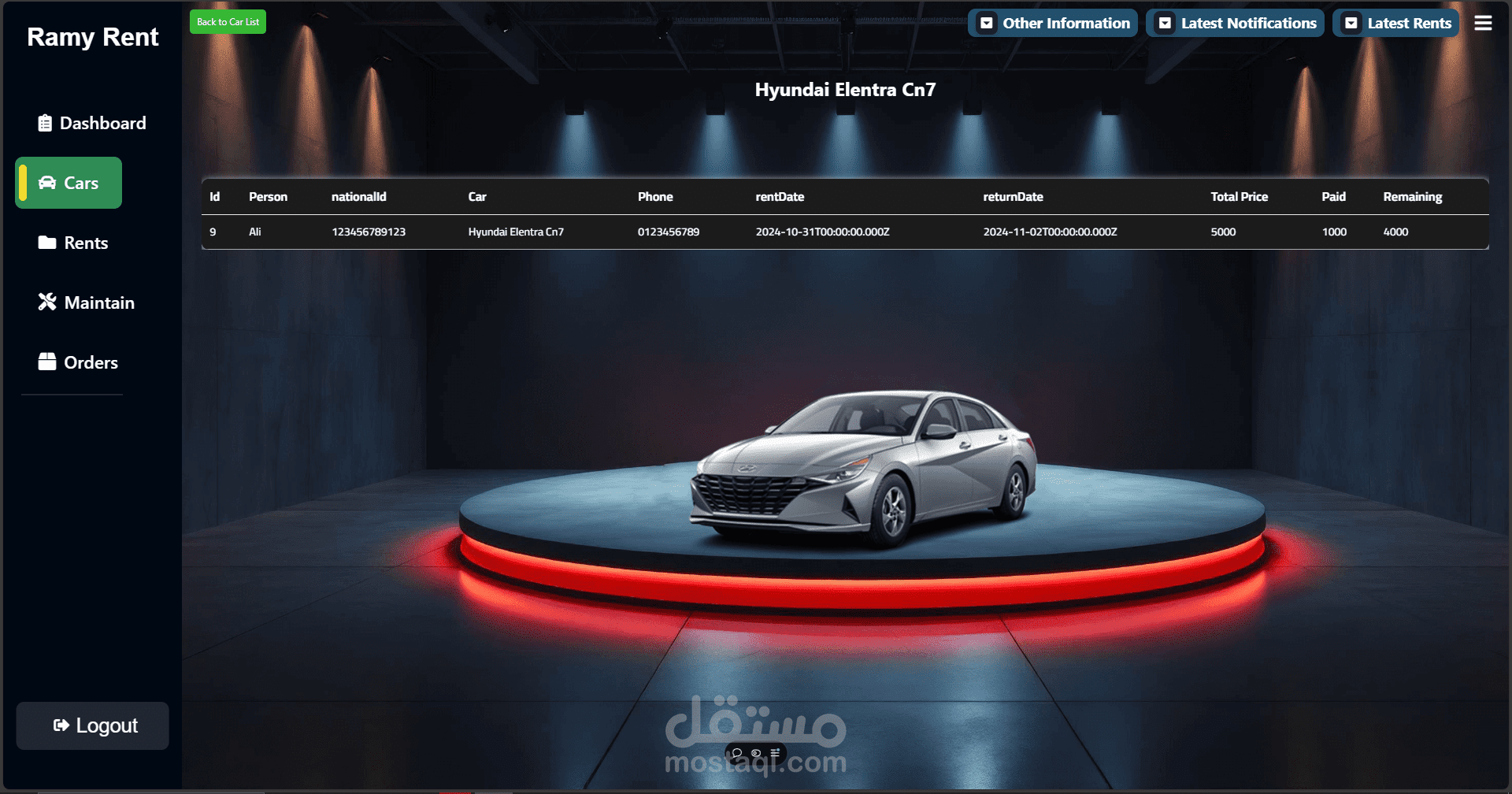Click the list icon in floating pill

(x=775, y=753)
